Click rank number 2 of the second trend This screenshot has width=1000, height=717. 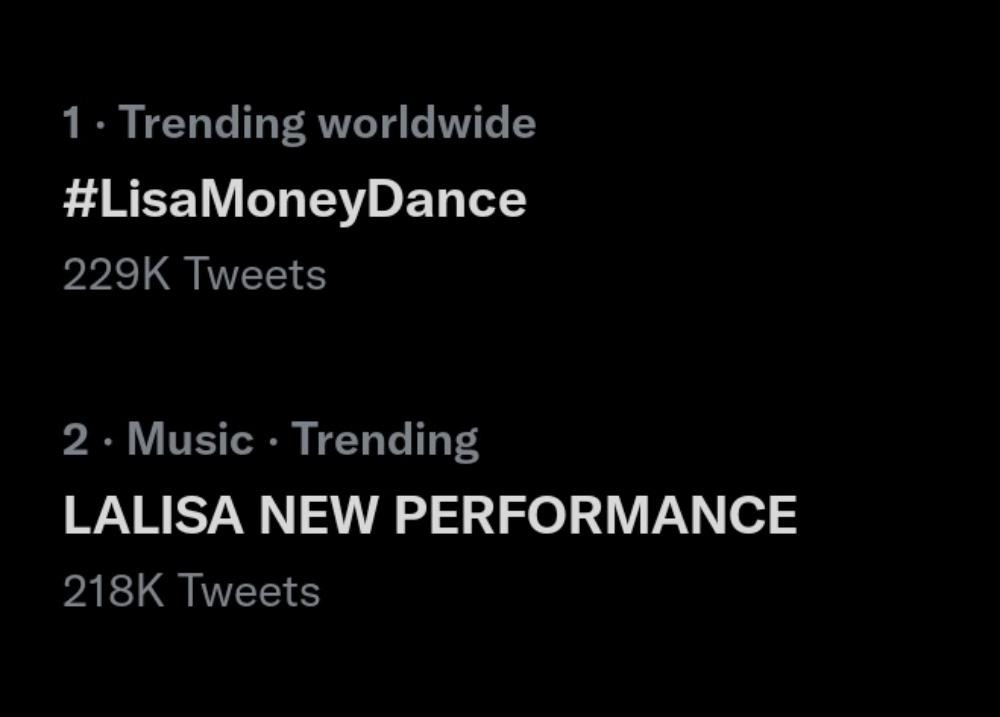pyautogui.click(x=75, y=440)
